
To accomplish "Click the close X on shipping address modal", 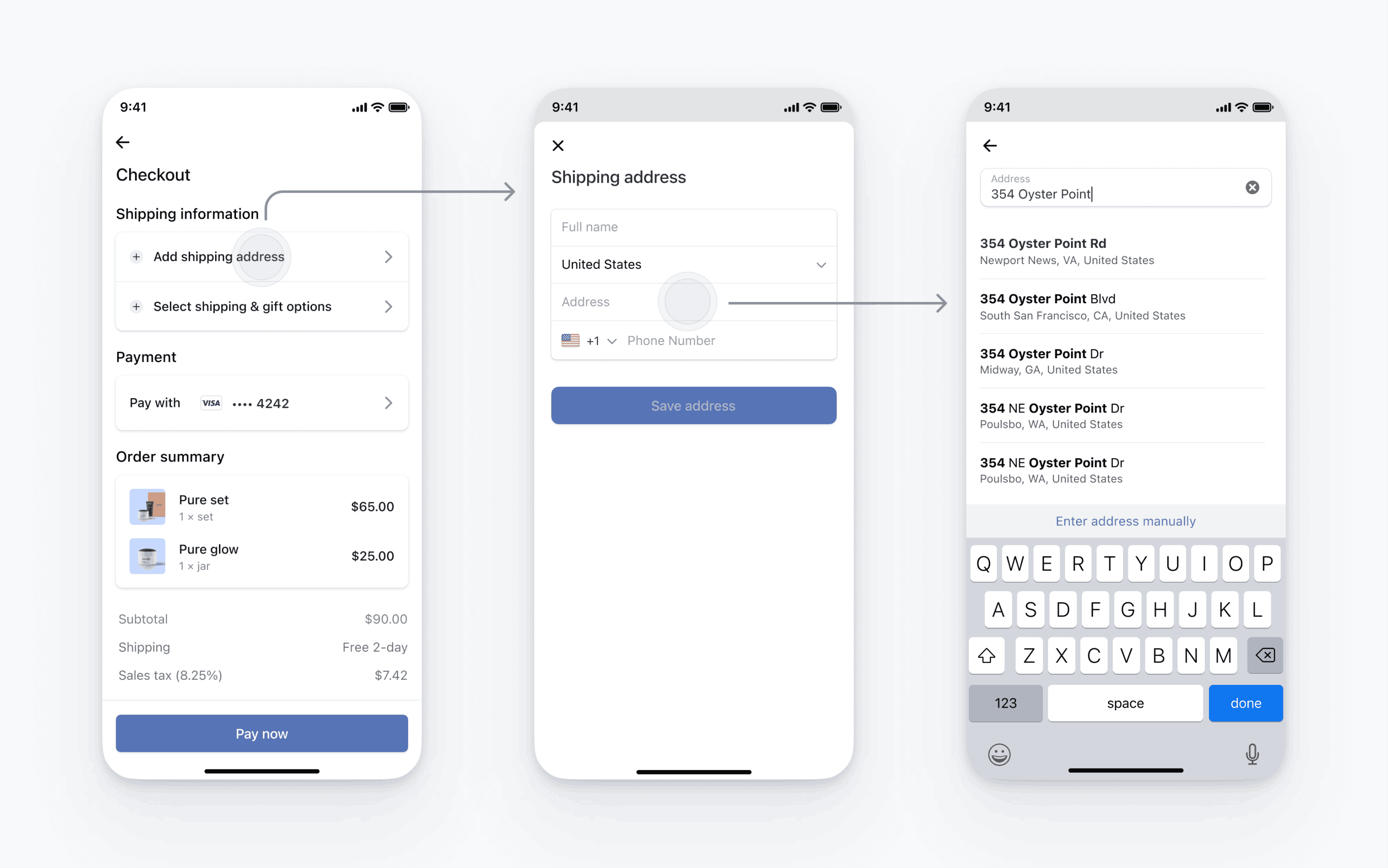I will coord(559,143).
